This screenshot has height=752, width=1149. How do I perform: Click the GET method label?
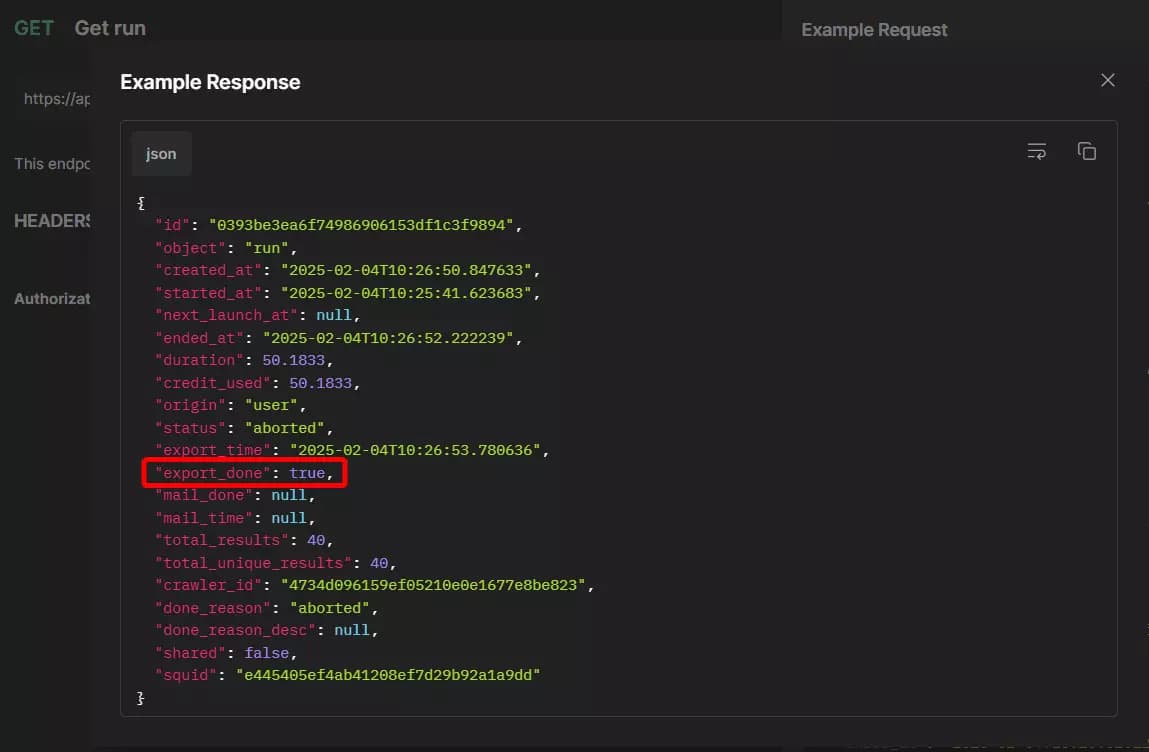34,28
